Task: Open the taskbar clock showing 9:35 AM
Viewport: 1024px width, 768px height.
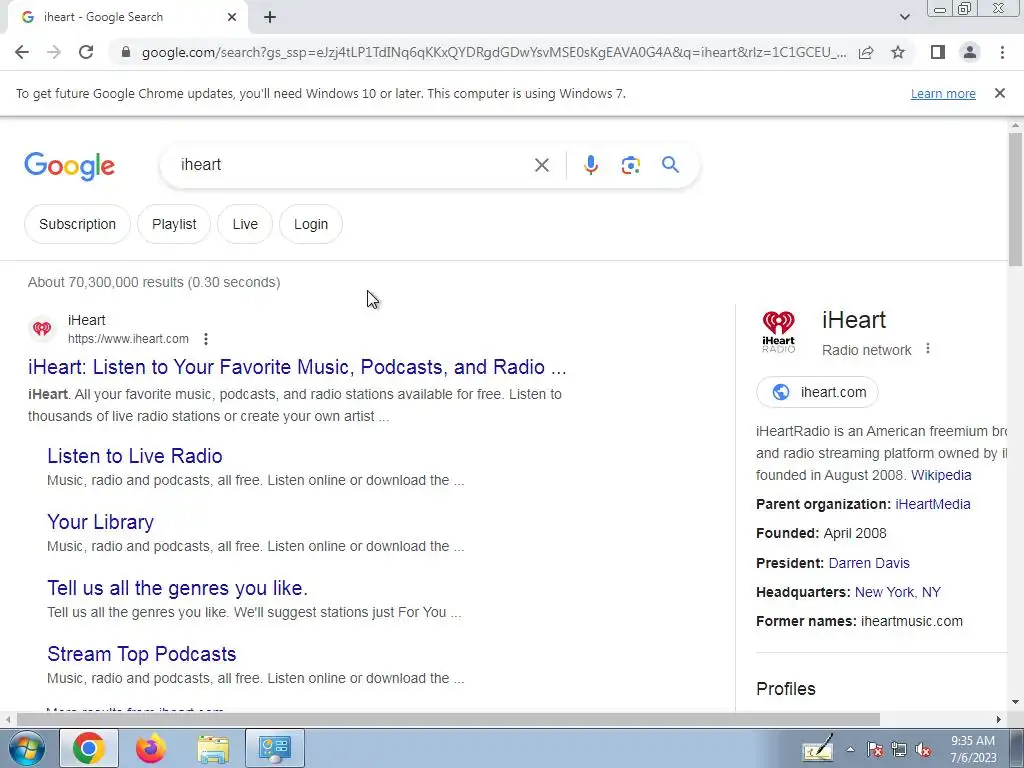Action: (x=973, y=749)
